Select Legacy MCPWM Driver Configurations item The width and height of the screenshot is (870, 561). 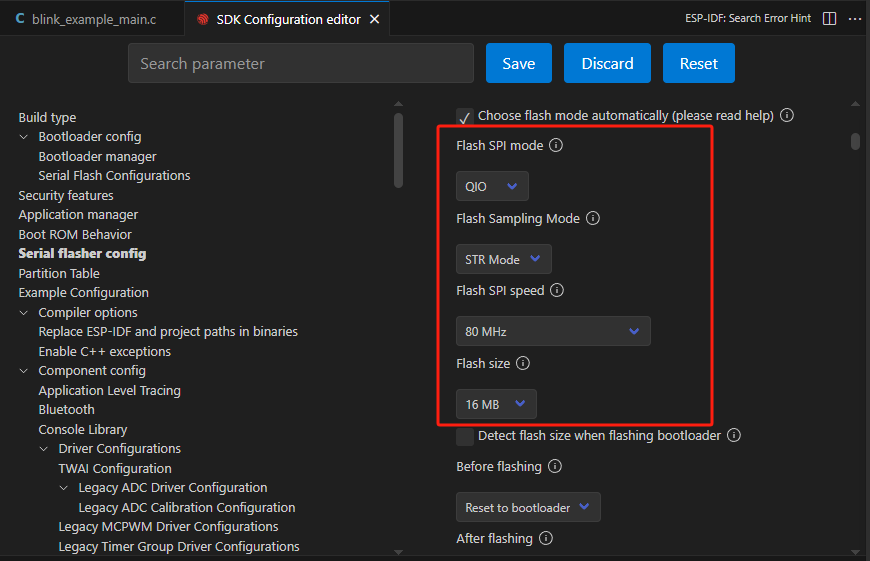click(x=168, y=527)
